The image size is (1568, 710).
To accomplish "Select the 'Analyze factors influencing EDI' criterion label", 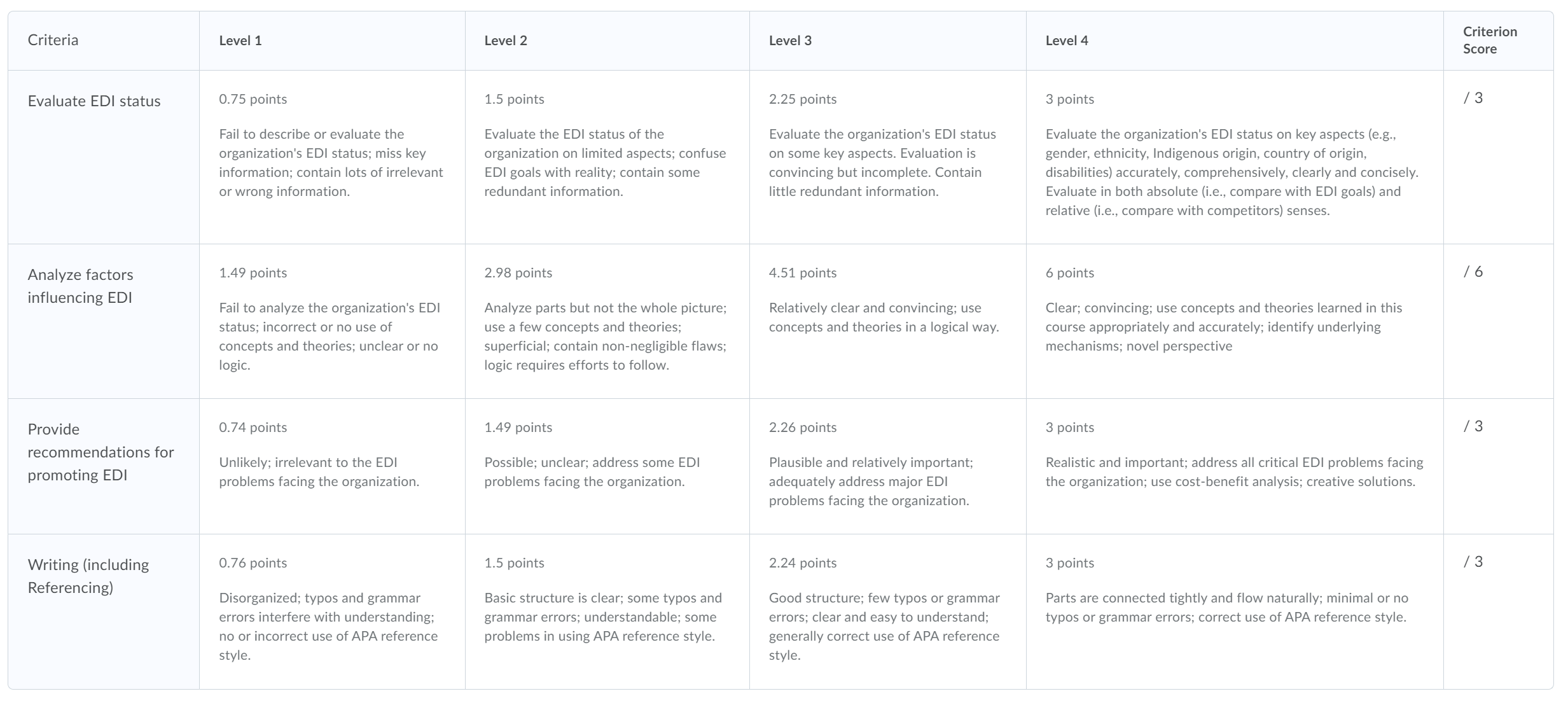I will [80, 286].
